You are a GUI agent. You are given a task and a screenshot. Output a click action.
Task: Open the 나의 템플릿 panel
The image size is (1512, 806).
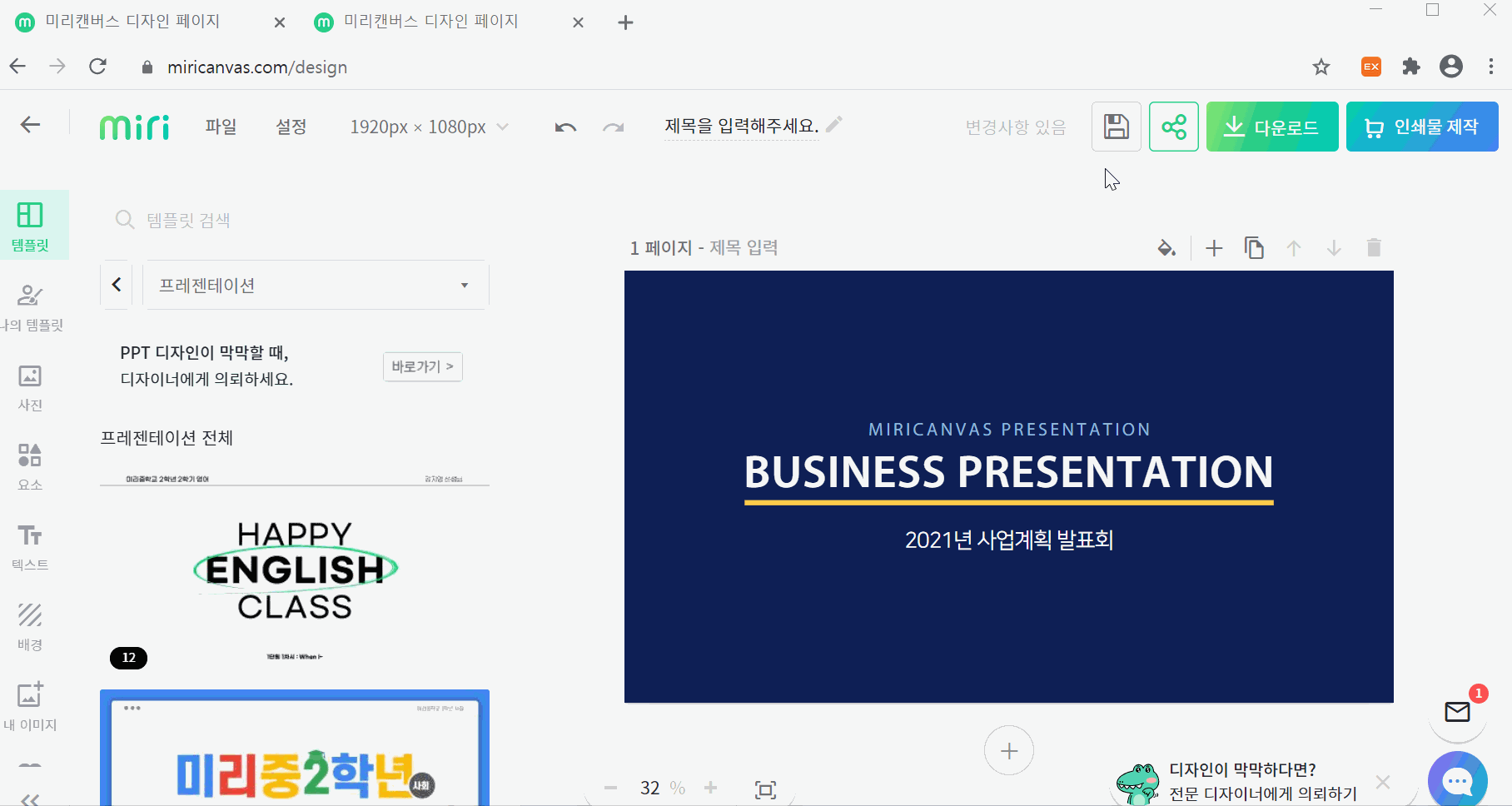(x=31, y=306)
